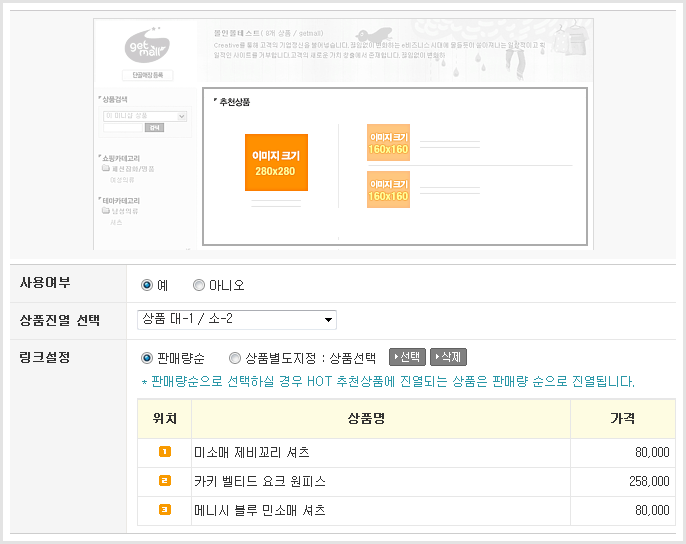Viewport: 686px width, 544px height.
Task: Click the lower 160x160 image placeholder
Action: coord(388,190)
